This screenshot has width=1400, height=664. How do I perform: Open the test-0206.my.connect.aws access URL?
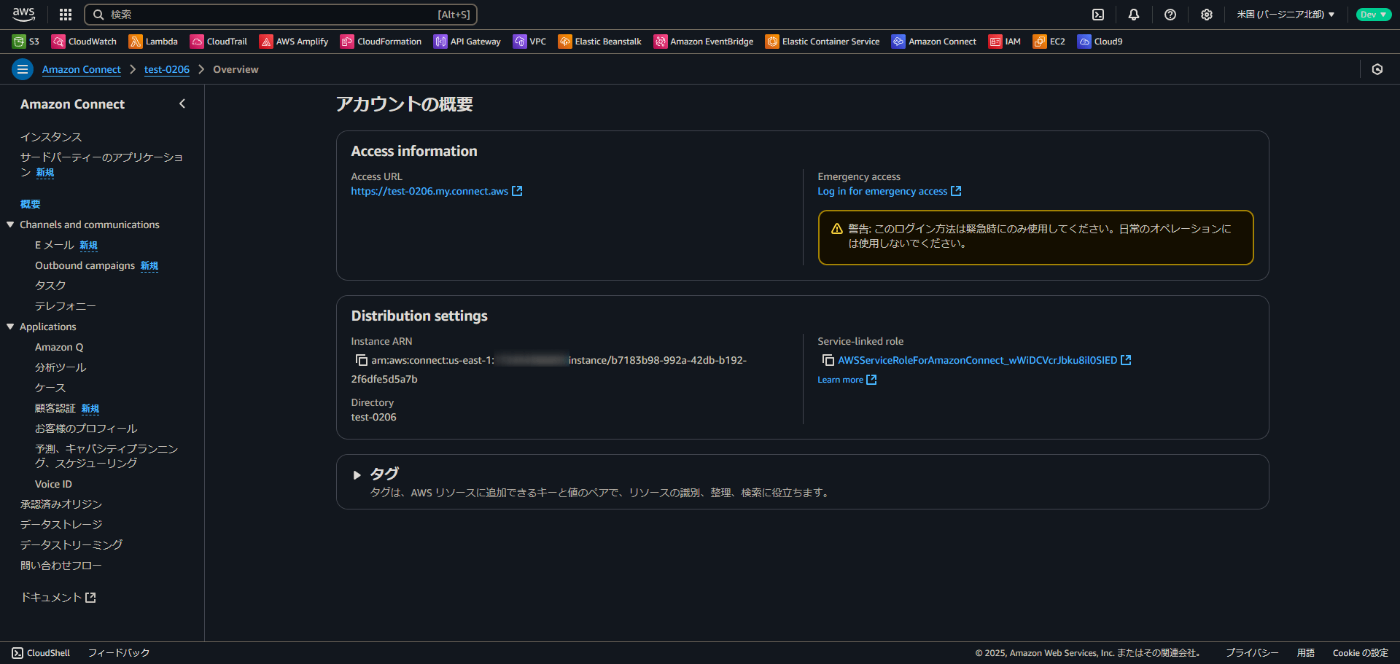tap(436, 191)
